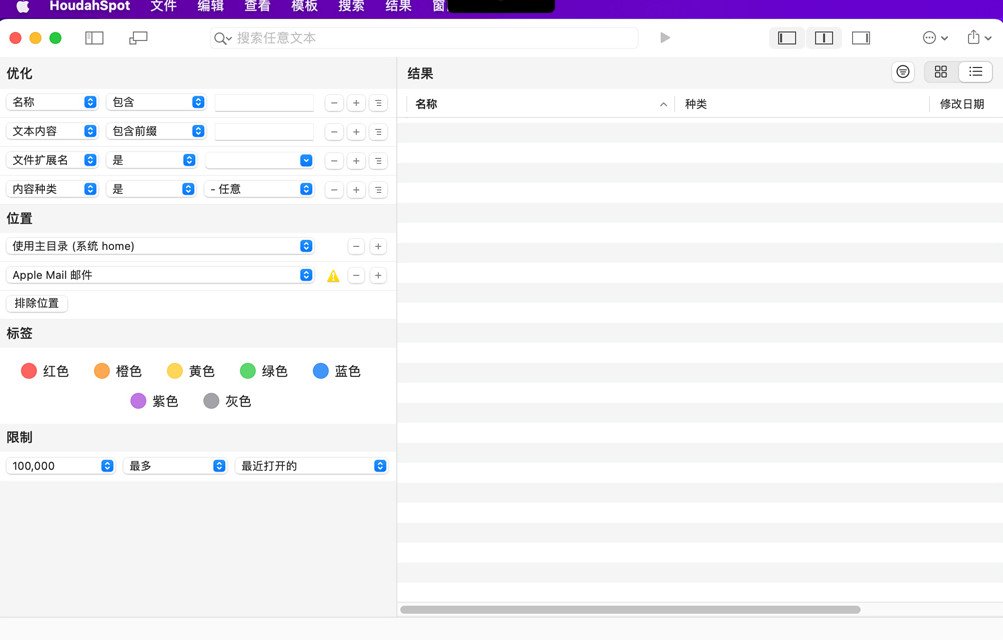Toggle the left sidebar icon in toolbar
Screen dimensions: 1003x640
94,38
